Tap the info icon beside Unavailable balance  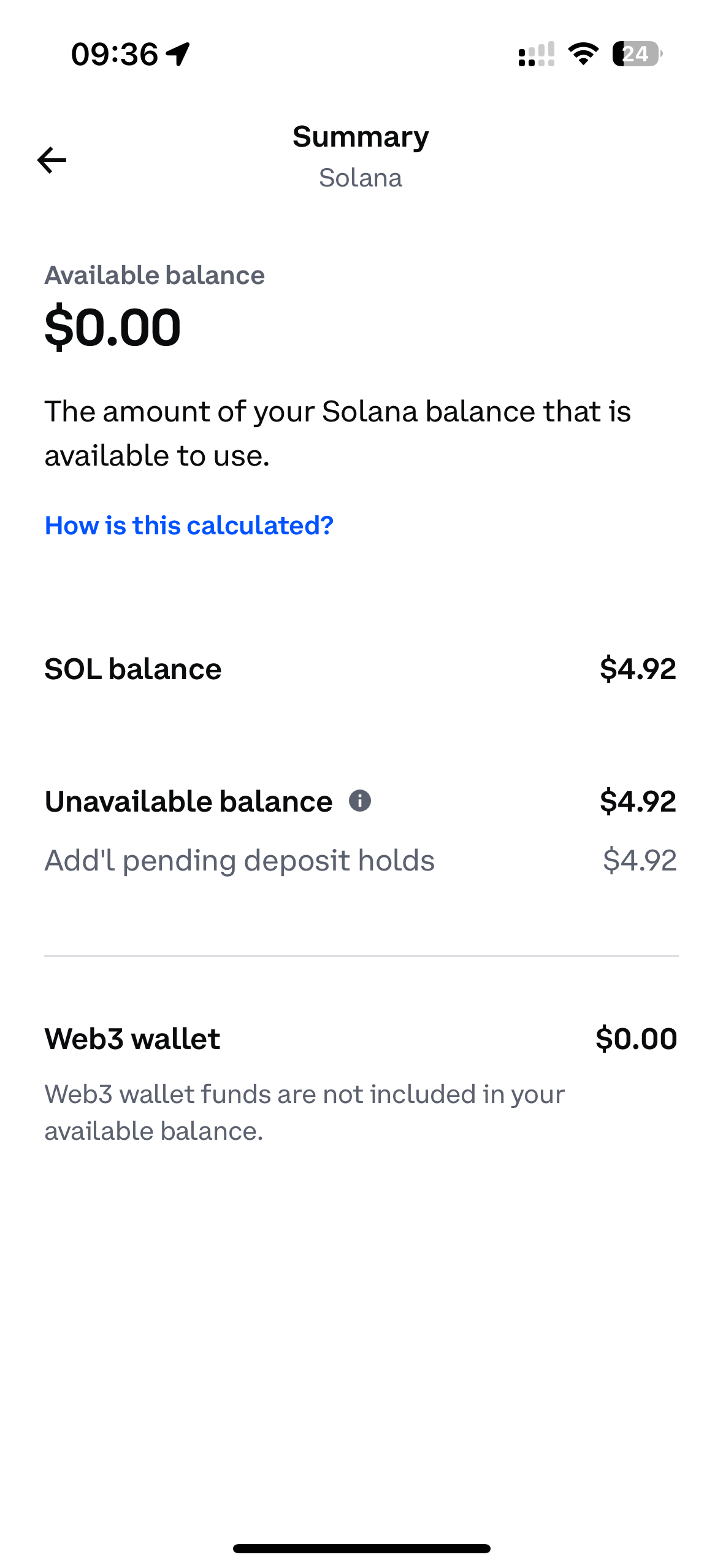[360, 801]
